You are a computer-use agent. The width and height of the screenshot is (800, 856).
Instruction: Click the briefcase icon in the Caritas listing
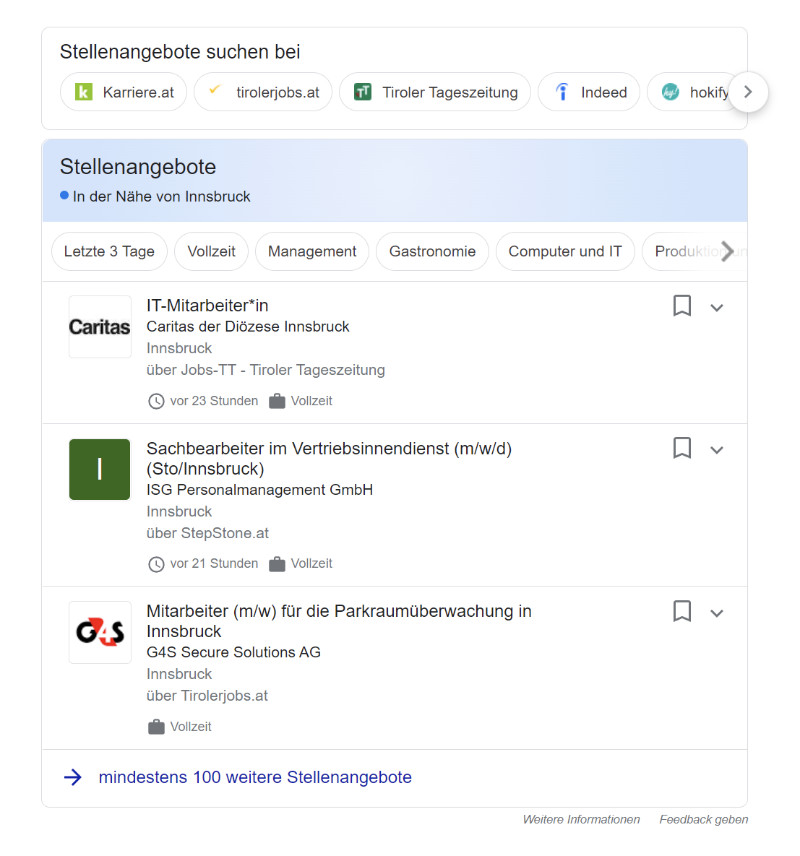[277, 401]
